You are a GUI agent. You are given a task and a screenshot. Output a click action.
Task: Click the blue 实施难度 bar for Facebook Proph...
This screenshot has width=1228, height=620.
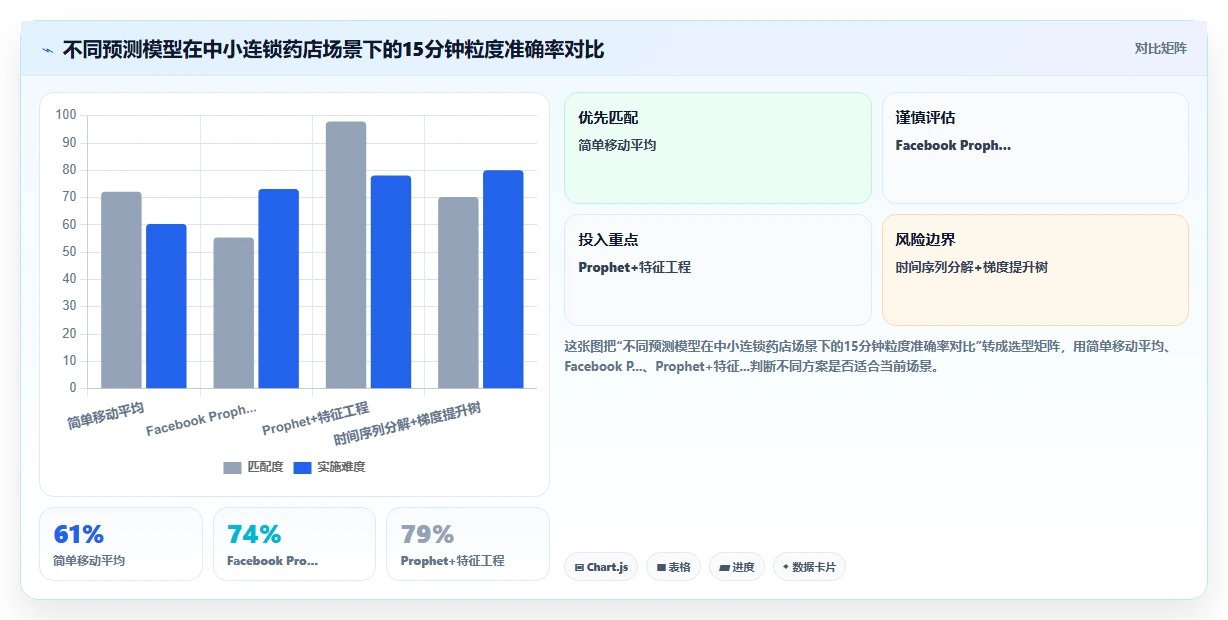pyautogui.click(x=278, y=288)
